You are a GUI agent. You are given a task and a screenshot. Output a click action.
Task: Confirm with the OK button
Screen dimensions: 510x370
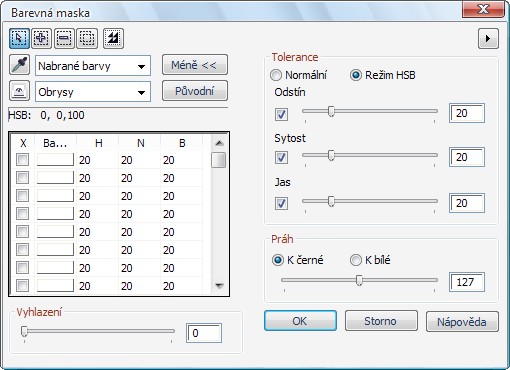[300, 321]
